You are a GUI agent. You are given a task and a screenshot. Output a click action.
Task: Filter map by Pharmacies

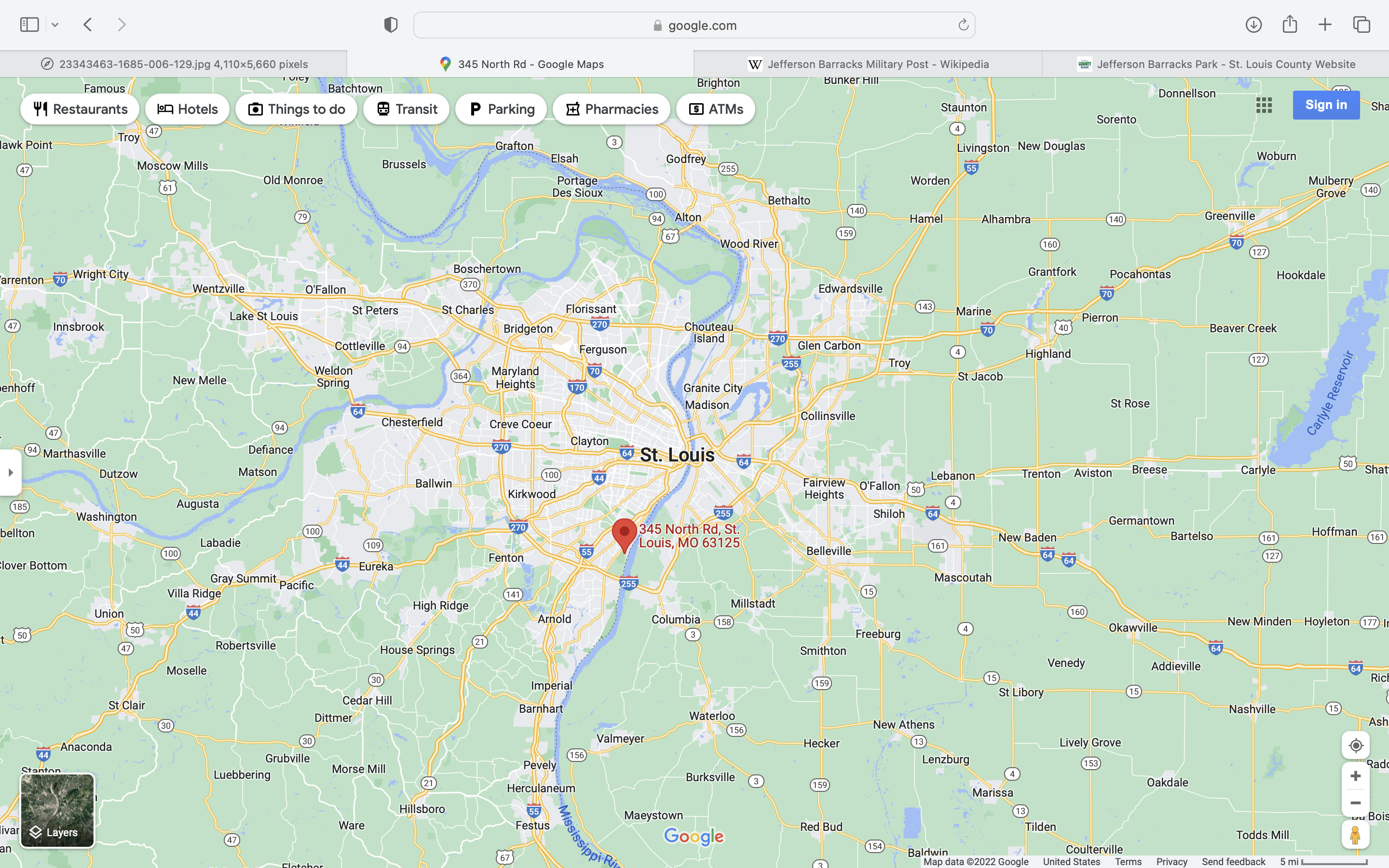pos(611,109)
